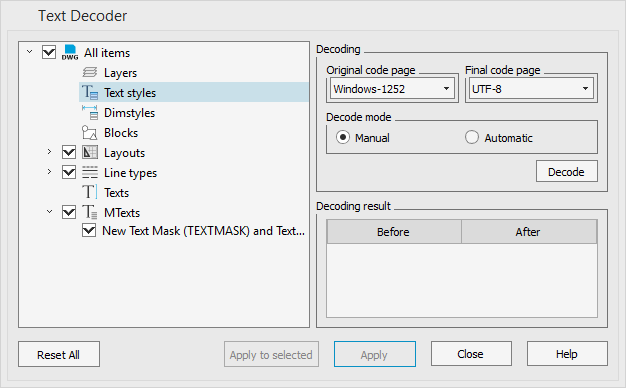Screen dimensions: 626x388
Task: Toggle the MTexts checkbox
Action: tap(69, 212)
